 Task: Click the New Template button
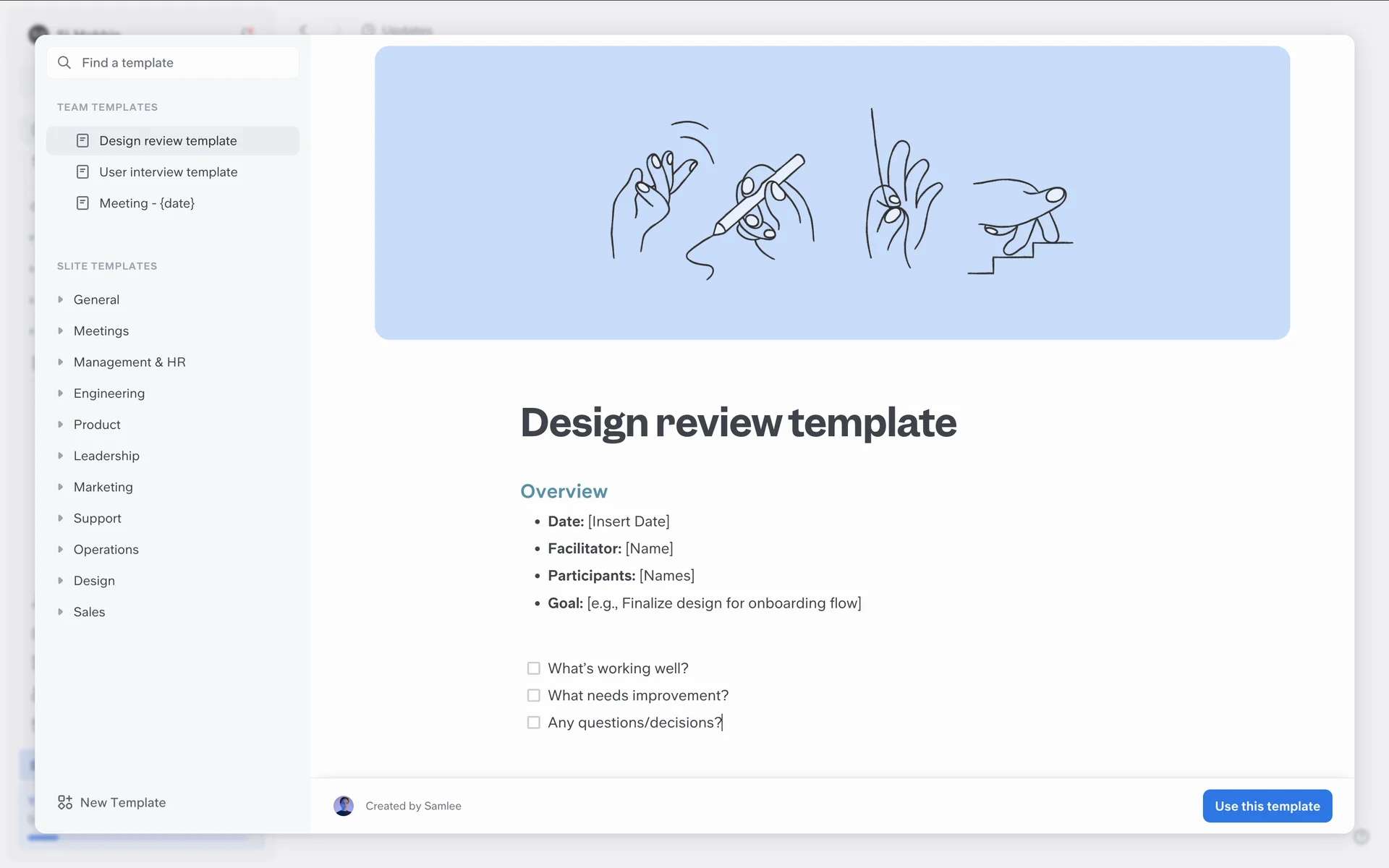(123, 802)
